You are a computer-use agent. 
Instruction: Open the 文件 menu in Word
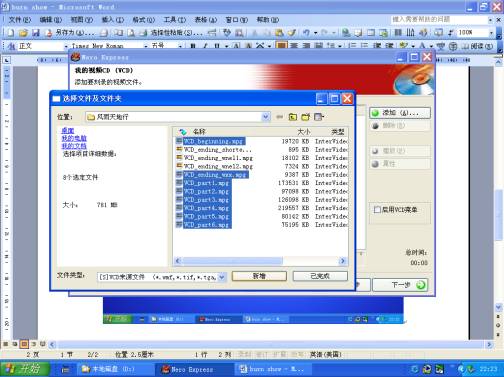(x=19, y=20)
